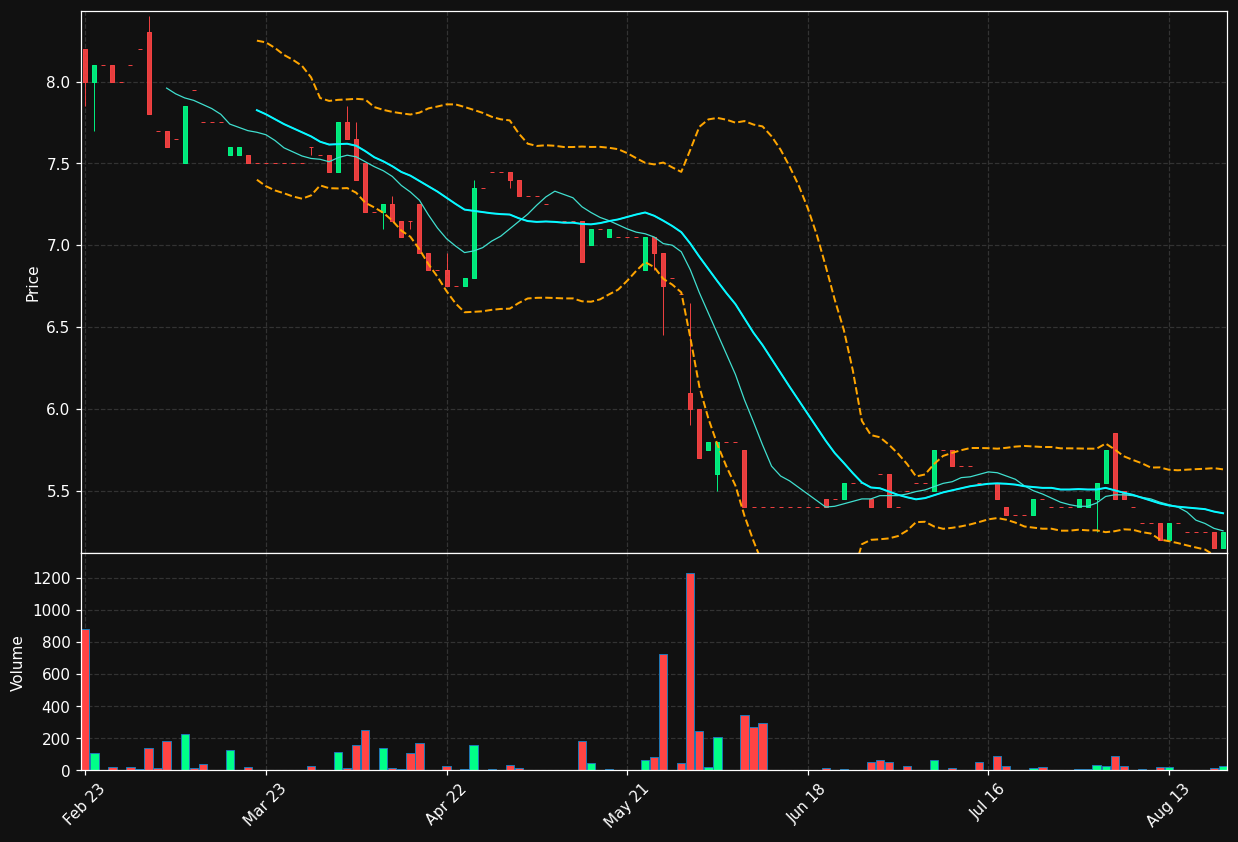Click the 'Aug 13' date label
Image resolution: width=1238 pixels, height=842 pixels.
click(1168, 805)
